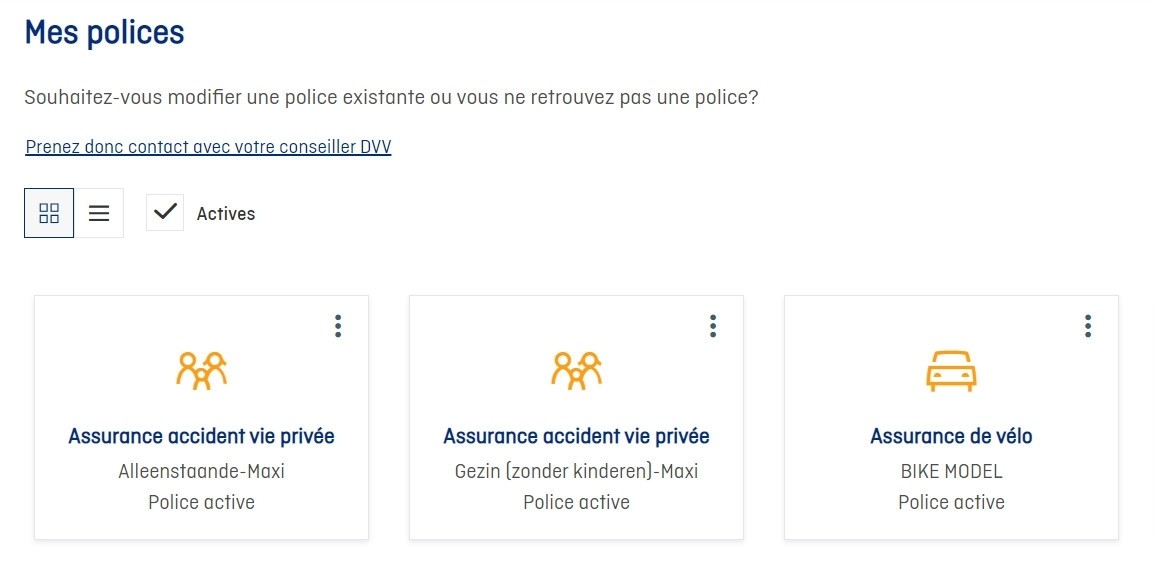Open Assurance accident vie privée title above Gezin
Image resolution: width=1154 pixels, height=563 pixels.
pos(576,436)
